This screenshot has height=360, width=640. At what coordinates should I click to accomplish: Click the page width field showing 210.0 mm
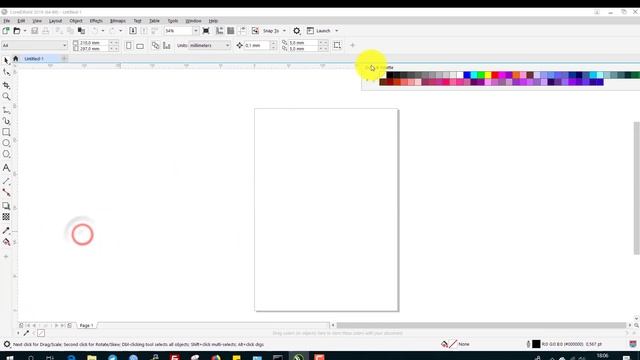(94, 42)
